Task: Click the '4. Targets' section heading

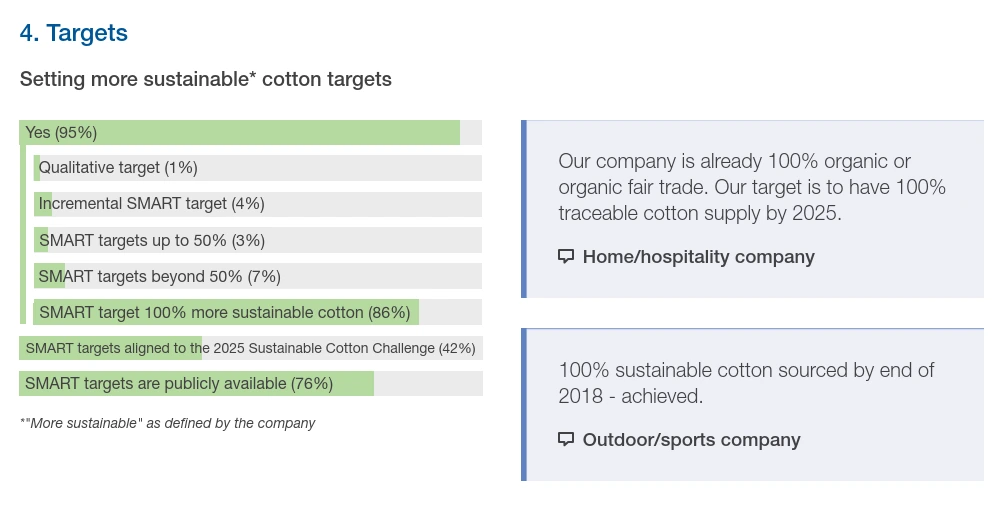Action: tap(74, 33)
